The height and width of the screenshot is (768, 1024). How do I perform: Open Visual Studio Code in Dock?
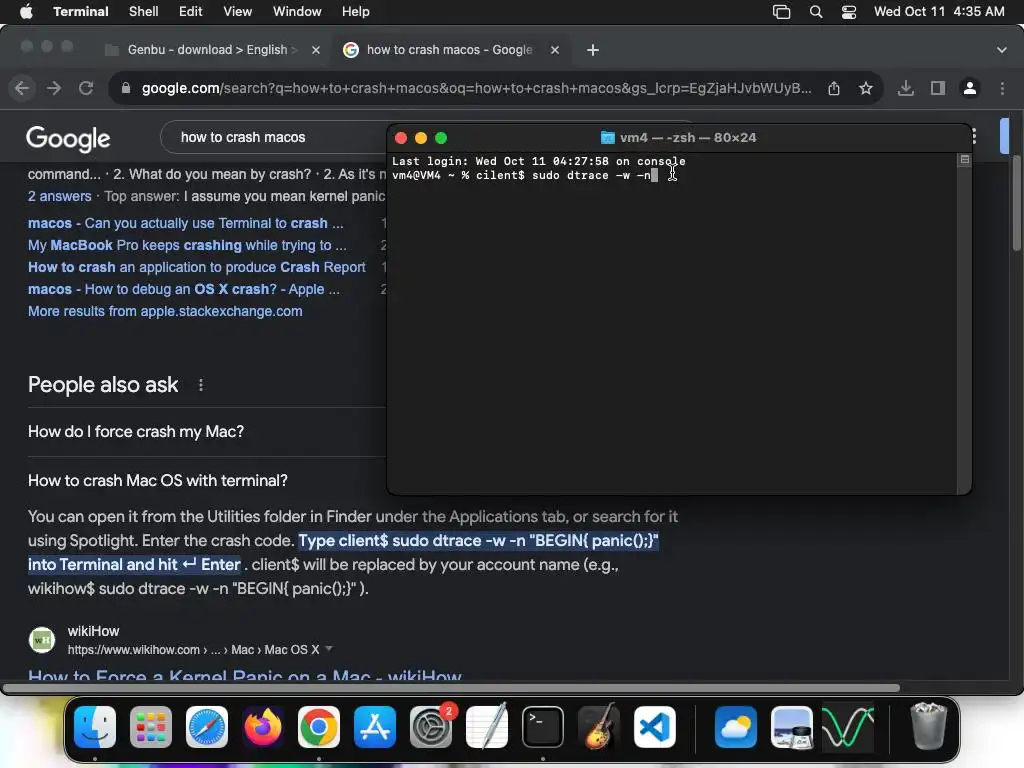click(655, 727)
